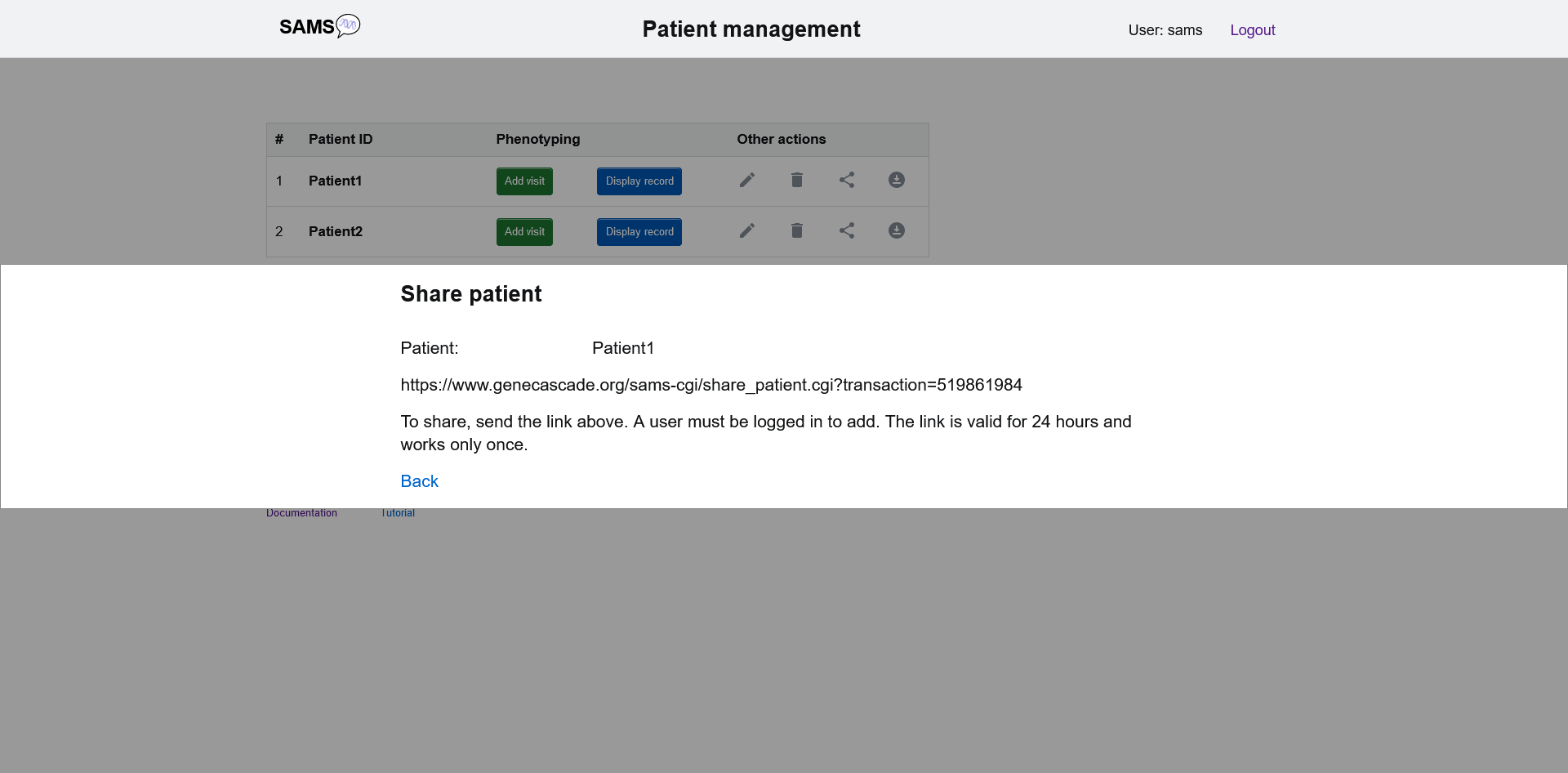Delete Patient2 using the trash icon
Screen dimensions: 1568x773
pyautogui.click(x=797, y=231)
